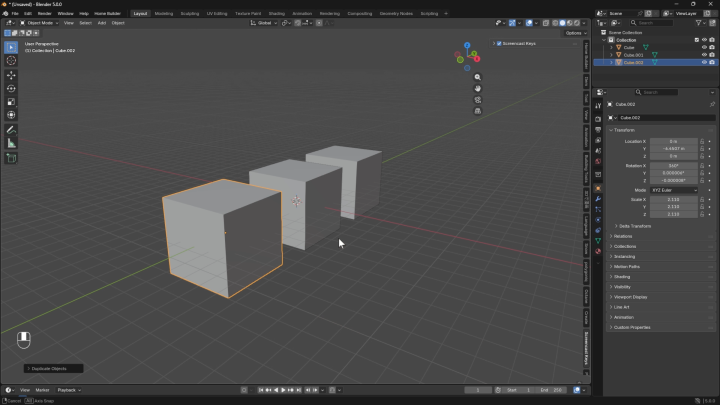Select the Move tool in toolbar
This screenshot has height=405, width=720.
click(11, 75)
